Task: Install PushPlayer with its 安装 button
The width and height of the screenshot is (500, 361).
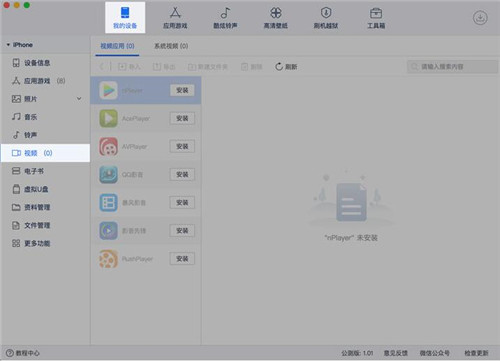Action: pyautogui.click(x=182, y=259)
